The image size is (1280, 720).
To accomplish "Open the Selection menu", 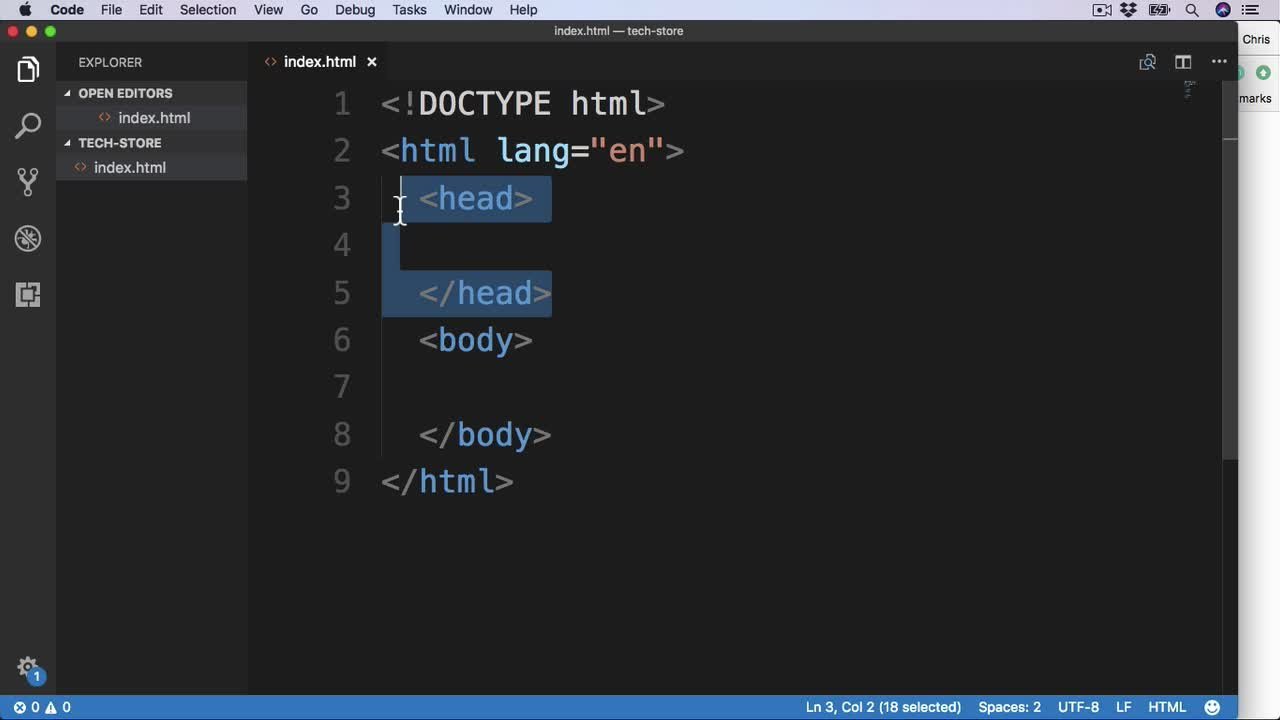I will click(208, 10).
